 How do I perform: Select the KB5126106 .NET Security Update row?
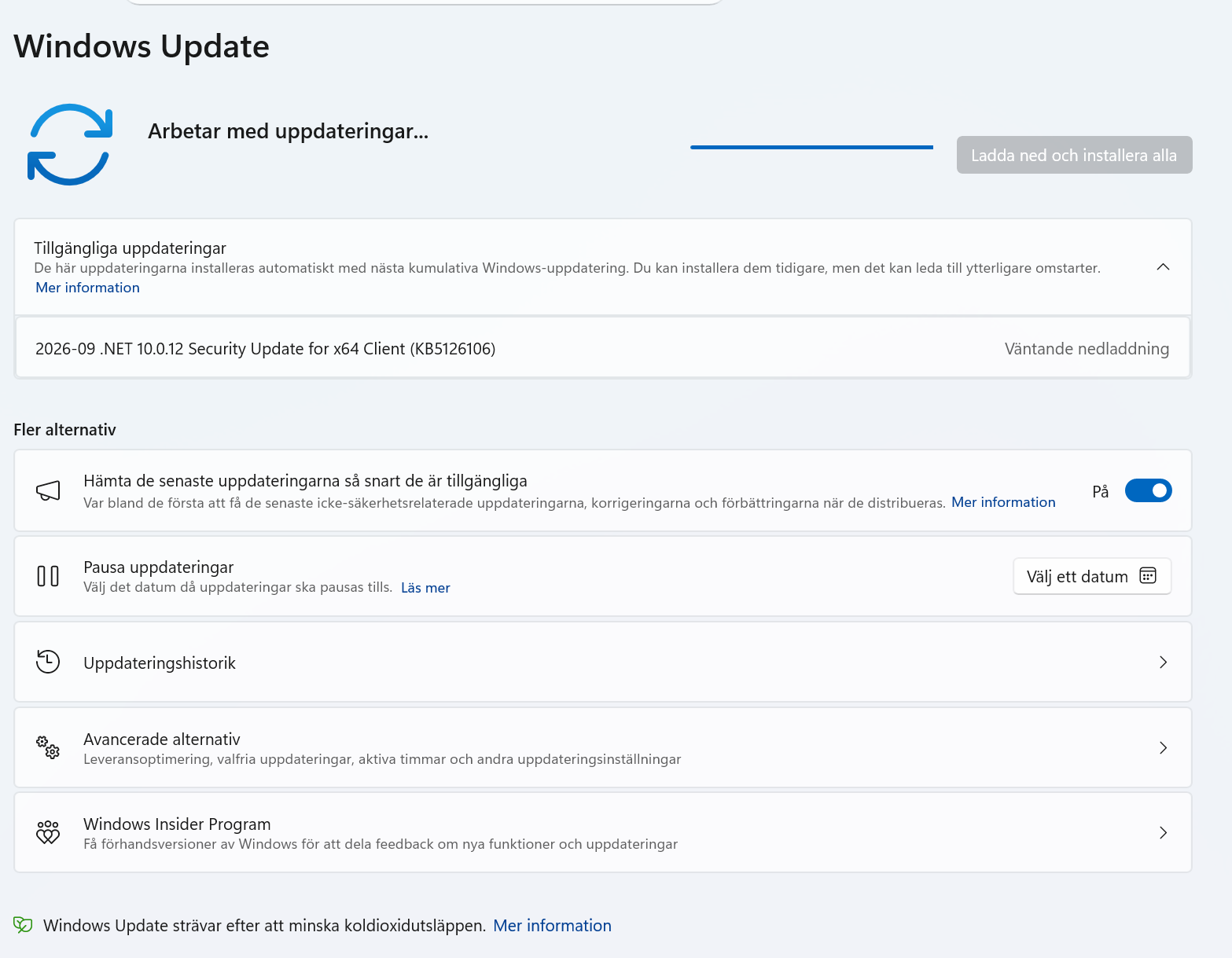pyautogui.click(x=603, y=348)
